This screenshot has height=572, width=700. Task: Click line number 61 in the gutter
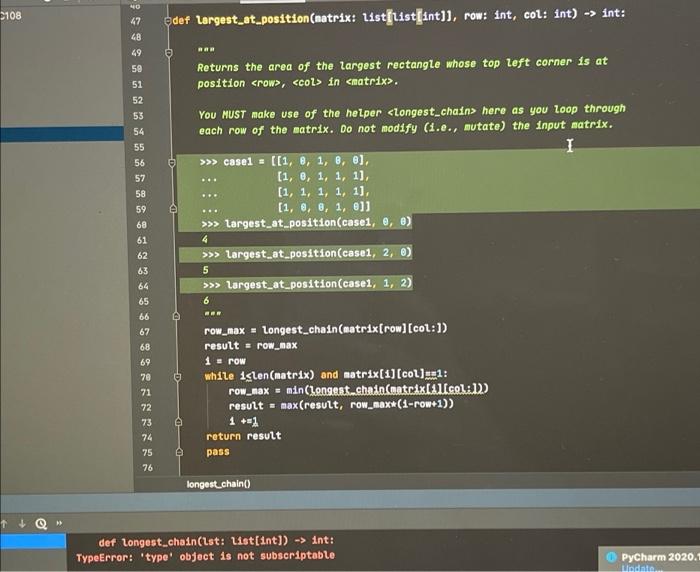(142, 240)
